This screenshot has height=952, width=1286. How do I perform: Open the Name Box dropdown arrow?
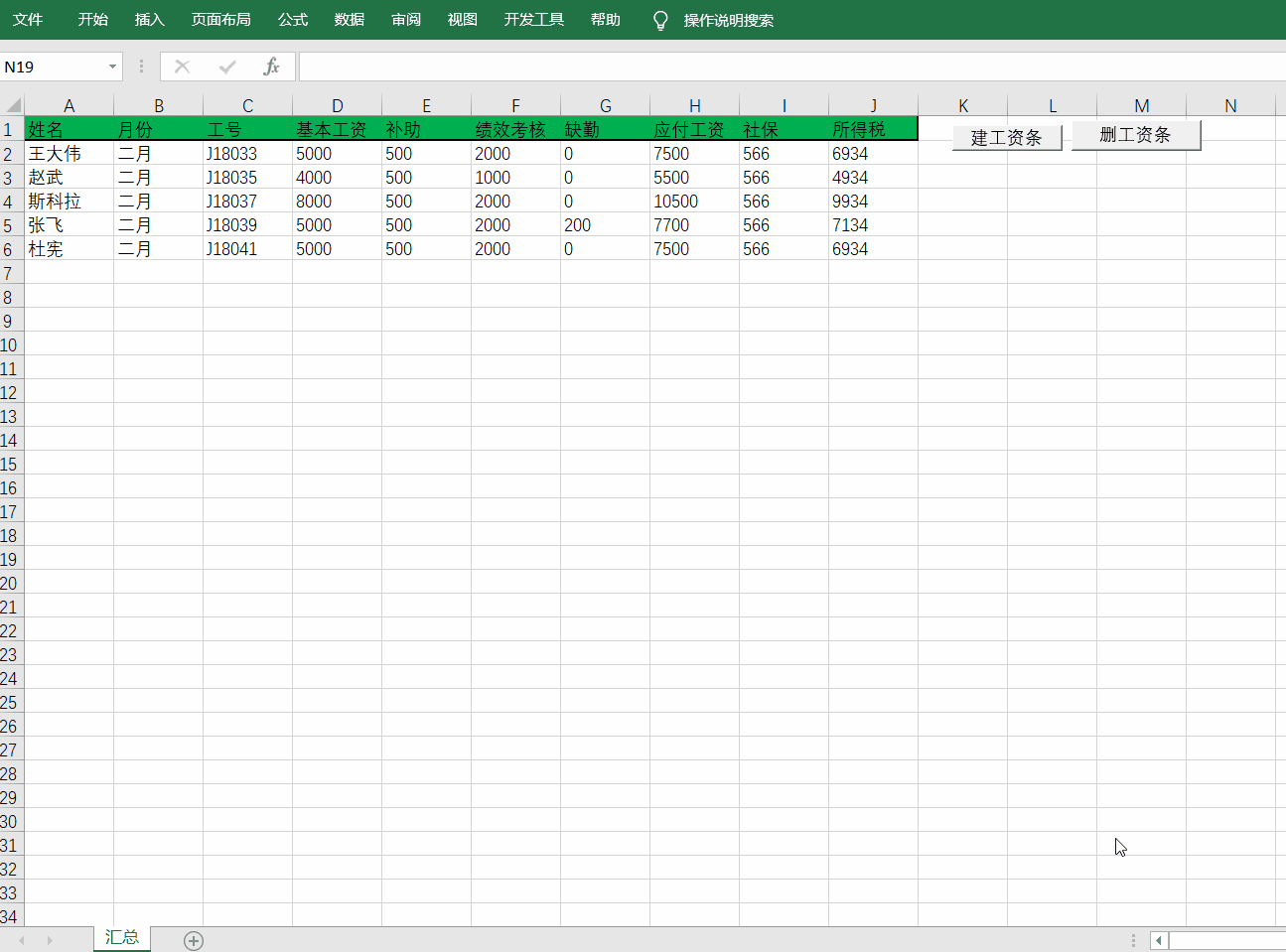(111, 67)
